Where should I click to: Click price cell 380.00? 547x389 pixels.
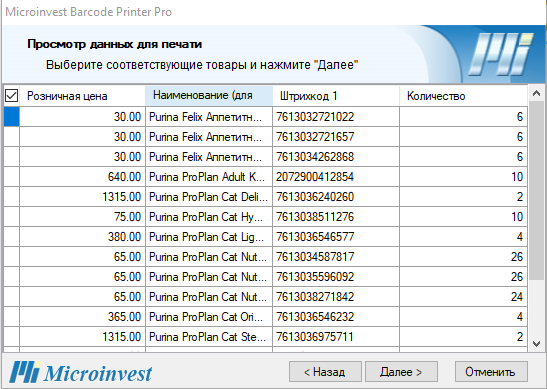[82, 237]
